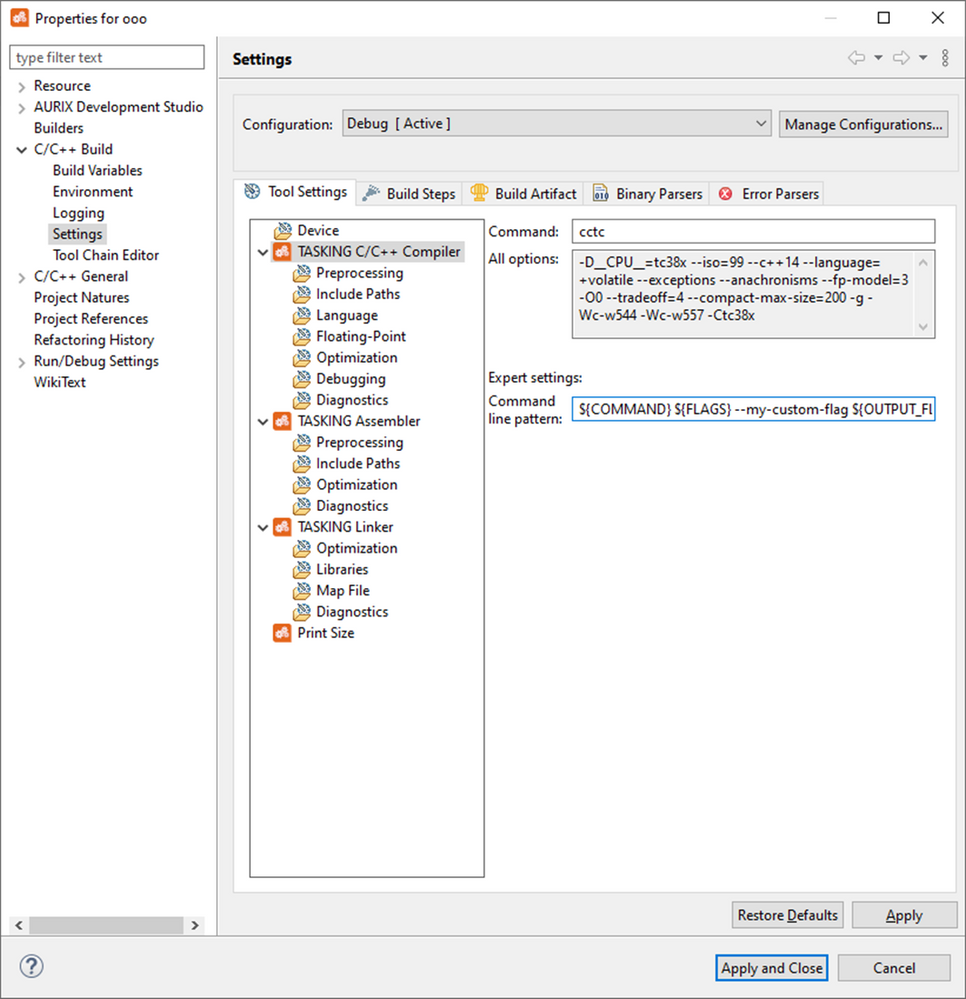Collapse C/C++ Build in the sidebar
The width and height of the screenshot is (966, 999).
point(23,148)
